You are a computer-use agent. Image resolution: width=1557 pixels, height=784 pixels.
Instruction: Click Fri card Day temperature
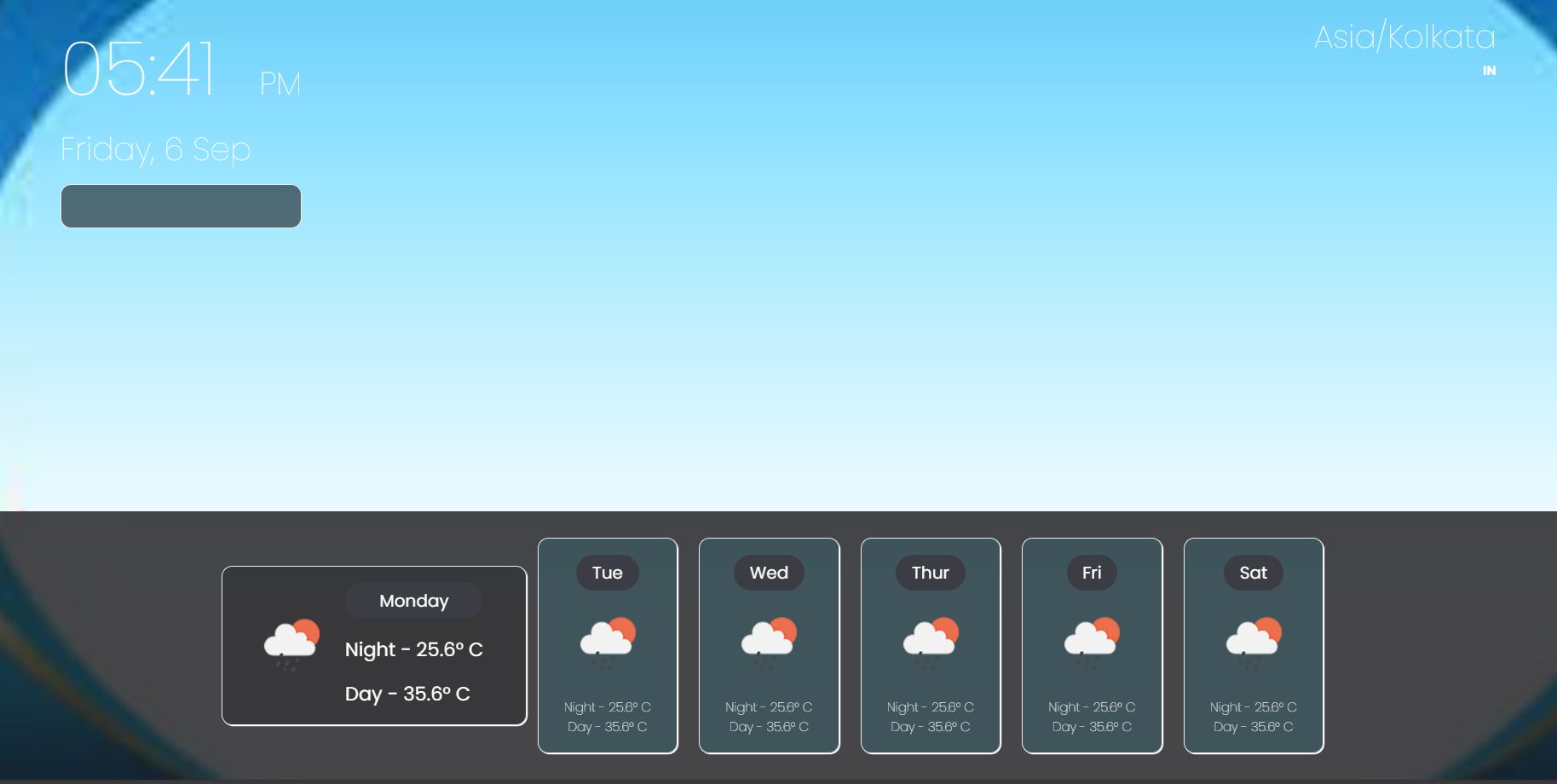coord(1092,727)
